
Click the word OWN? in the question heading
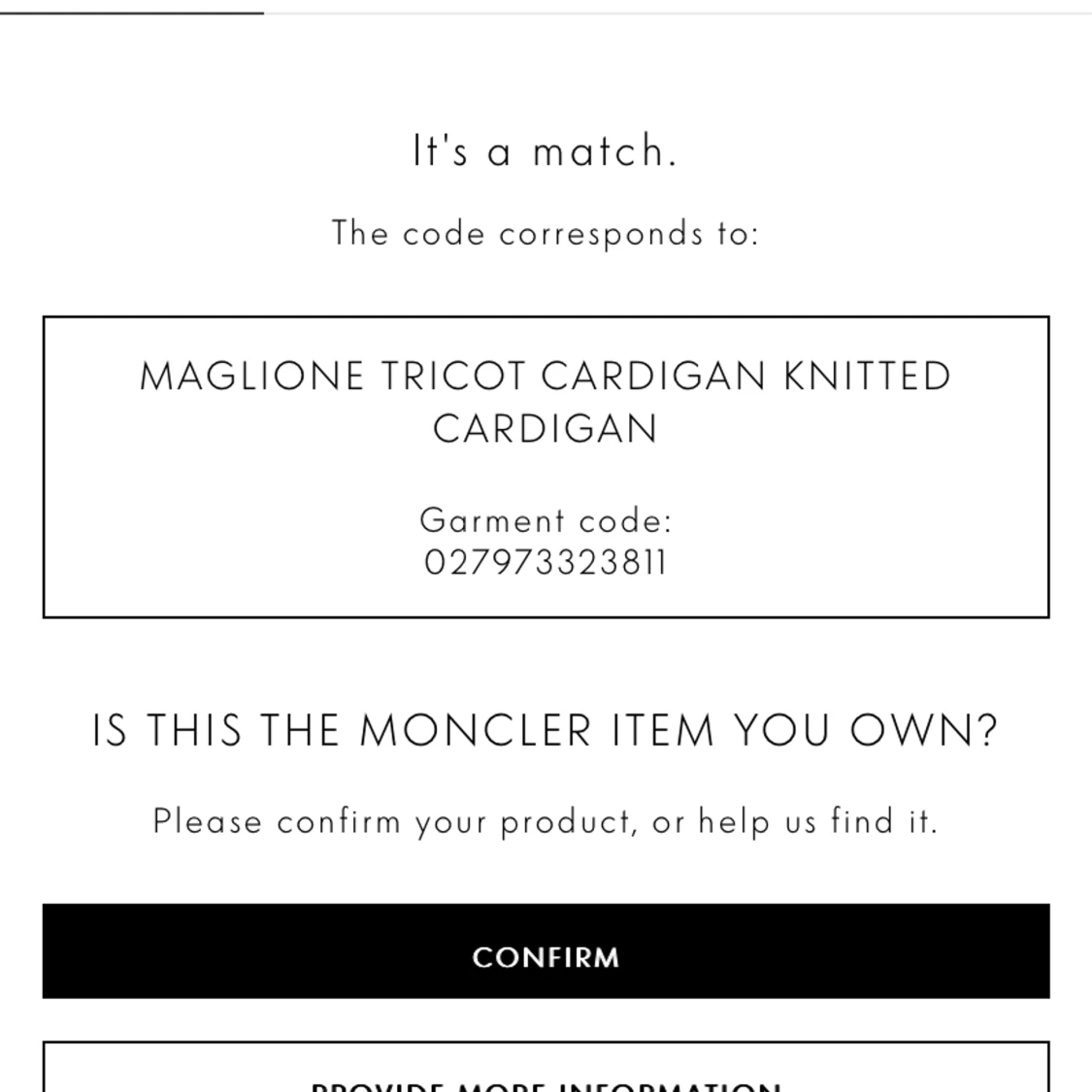click(x=925, y=731)
